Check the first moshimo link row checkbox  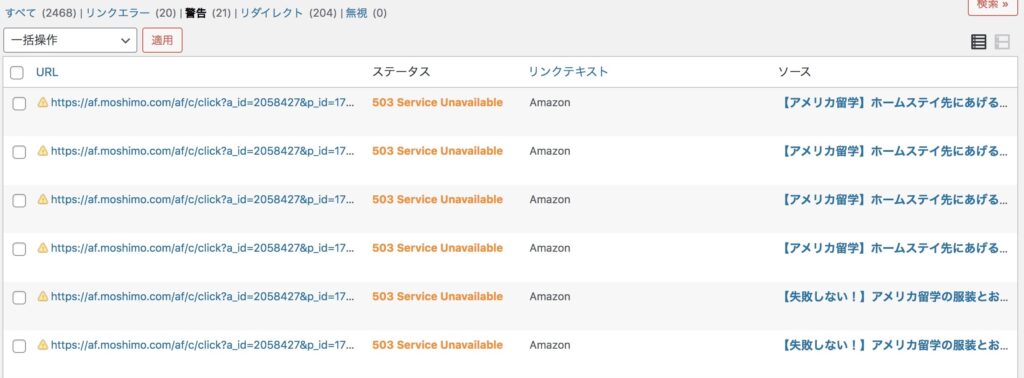20,103
